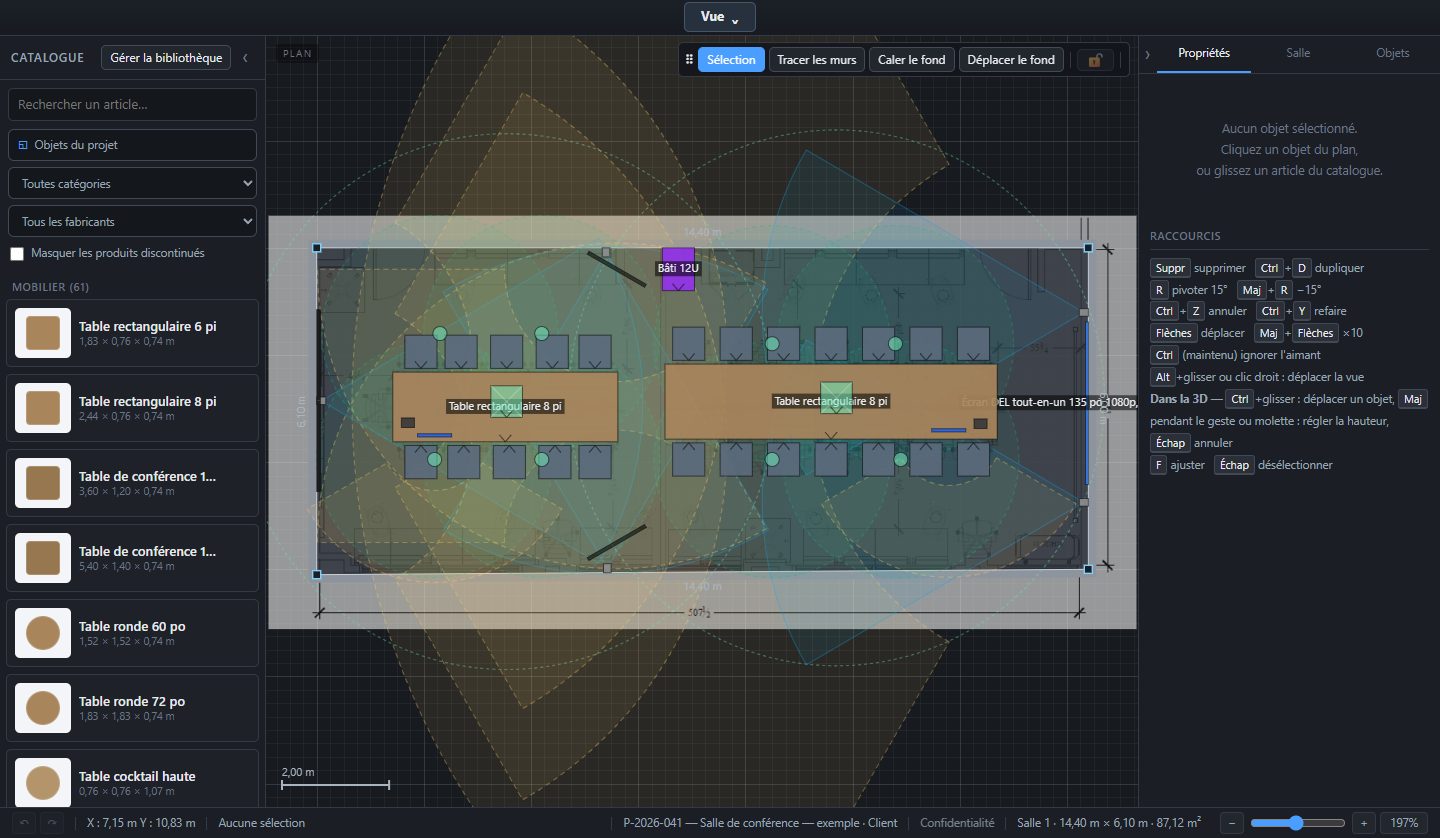The image size is (1440, 838).
Task: Click the Objets du projet button
Action: (x=132, y=145)
